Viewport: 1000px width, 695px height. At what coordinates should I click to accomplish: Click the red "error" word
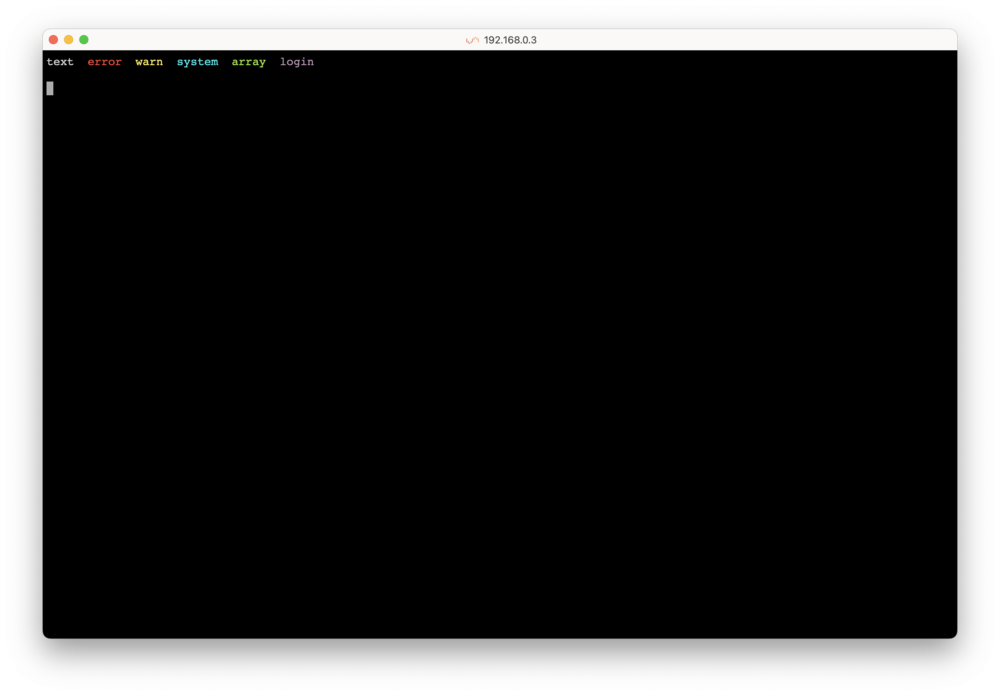pos(105,62)
